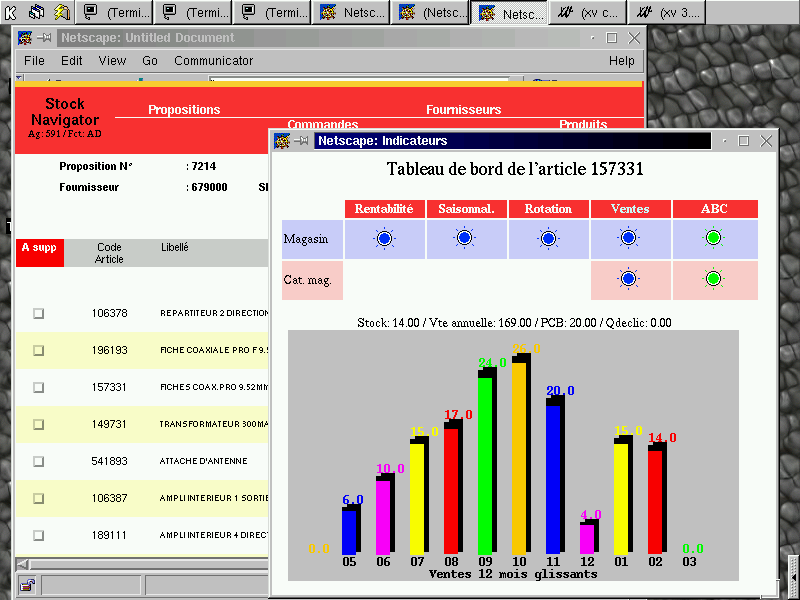Tick the checkbox for article 157331
This screenshot has height=600, width=800.
(39, 387)
